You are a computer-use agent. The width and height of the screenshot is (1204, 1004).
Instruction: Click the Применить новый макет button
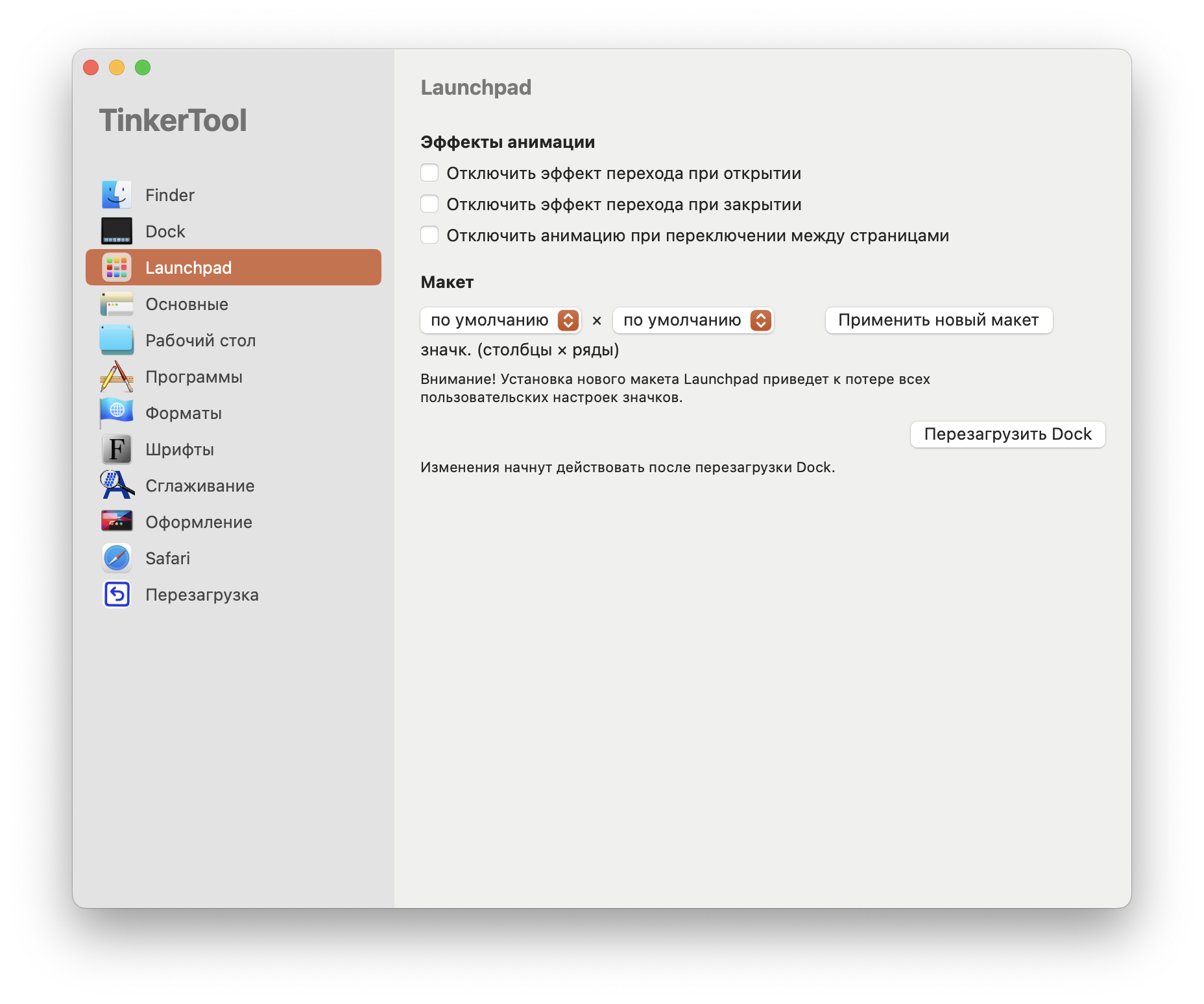(x=939, y=320)
